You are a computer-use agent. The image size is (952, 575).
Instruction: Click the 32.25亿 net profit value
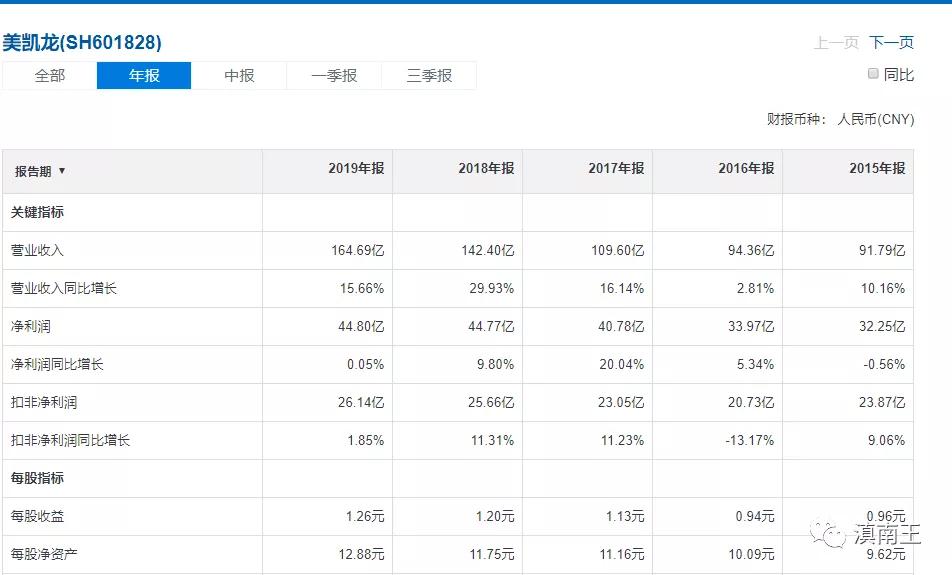click(x=882, y=326)
